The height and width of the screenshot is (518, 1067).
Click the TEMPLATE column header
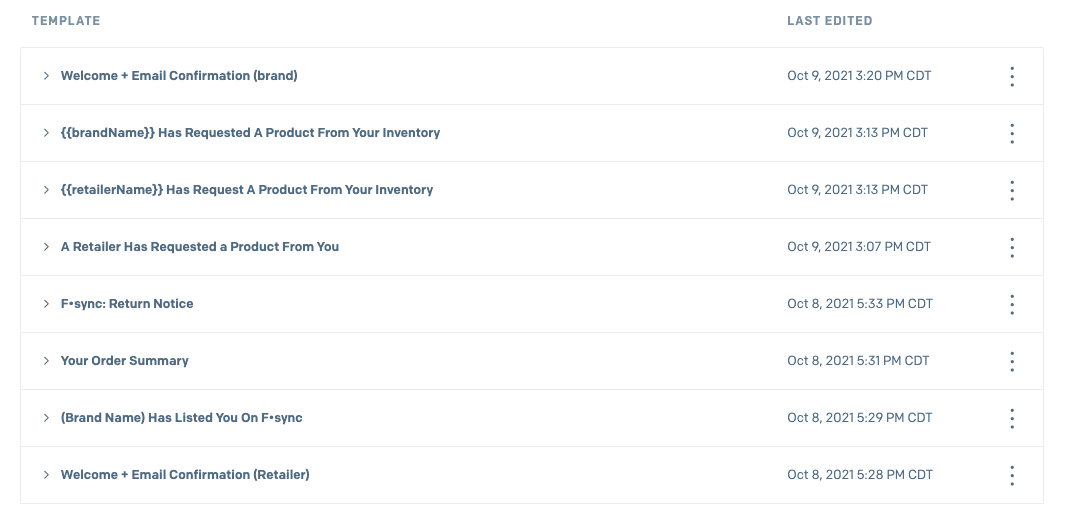click(66, 20)
